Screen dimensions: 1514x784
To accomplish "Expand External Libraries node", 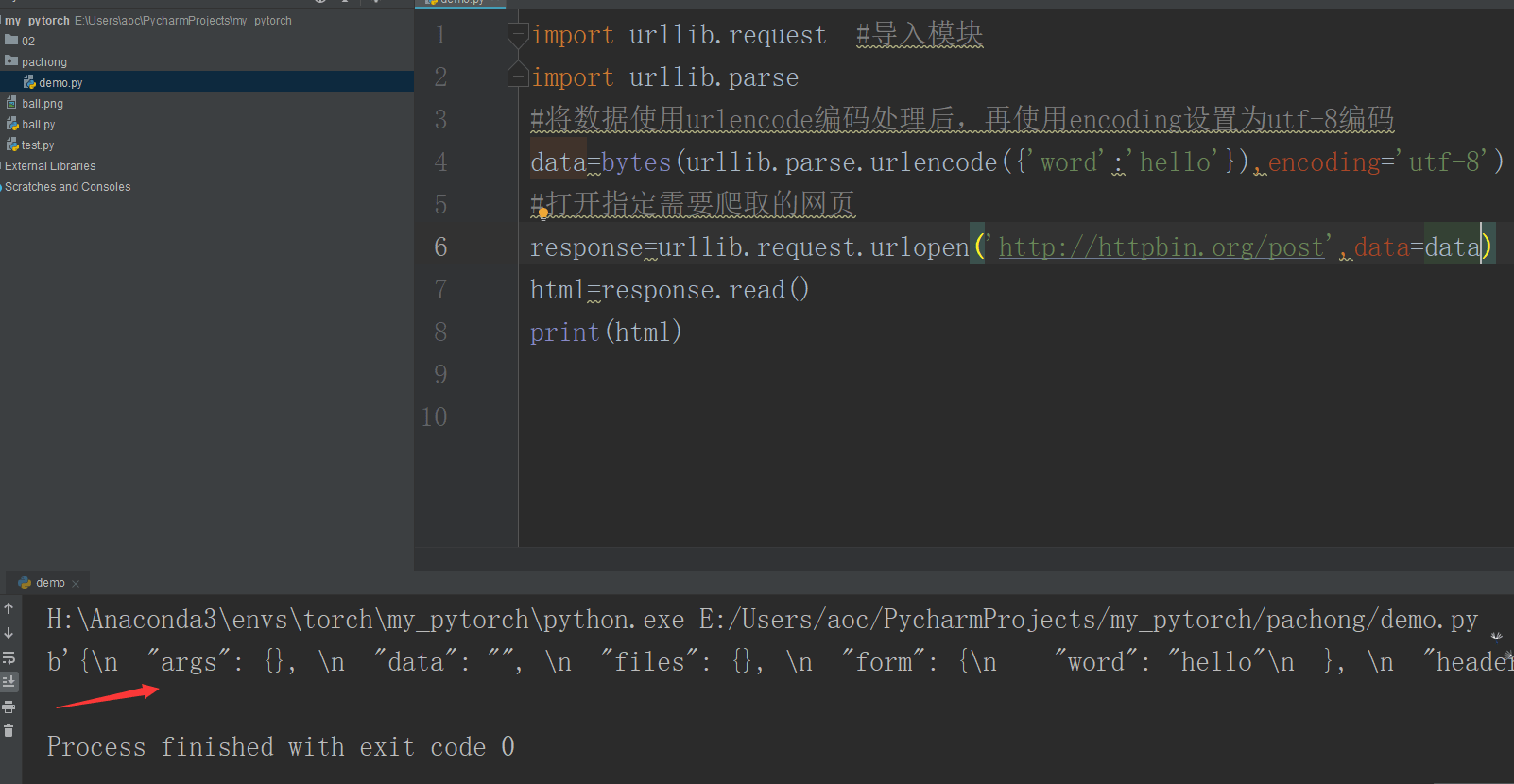I will (x=50, y=165).
